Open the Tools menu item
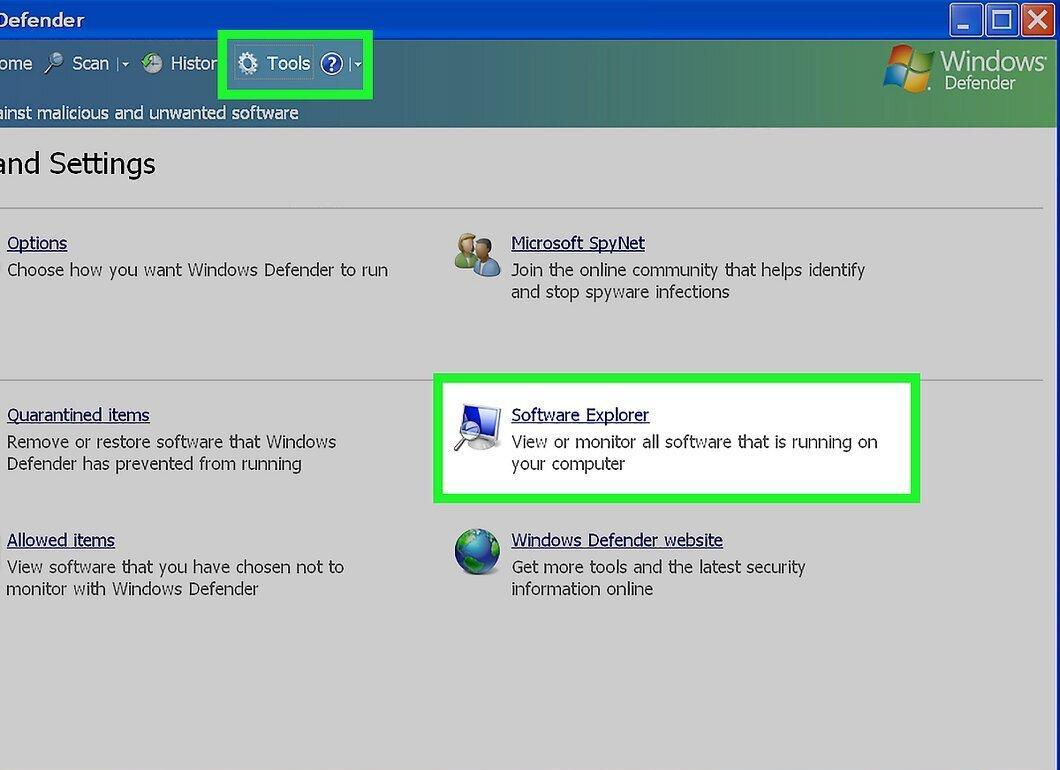 point(288,64)
